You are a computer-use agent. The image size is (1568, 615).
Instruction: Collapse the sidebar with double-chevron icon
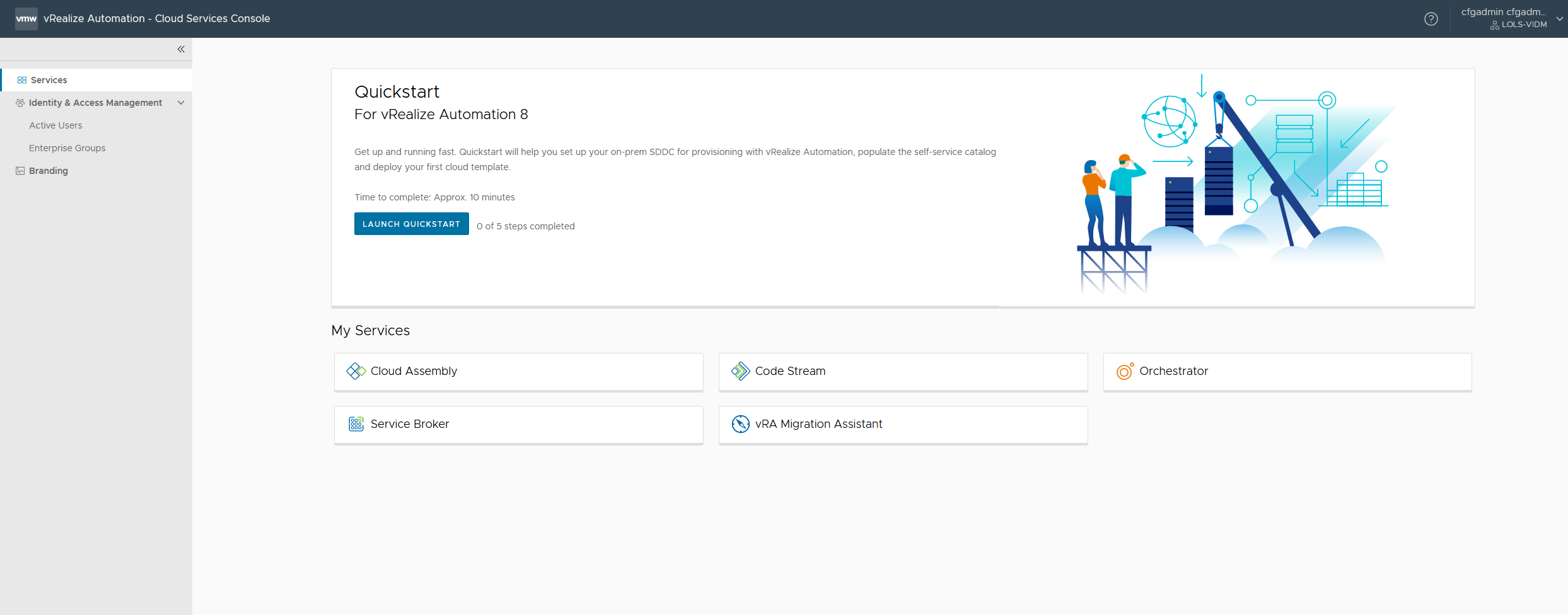coord(181,49)
